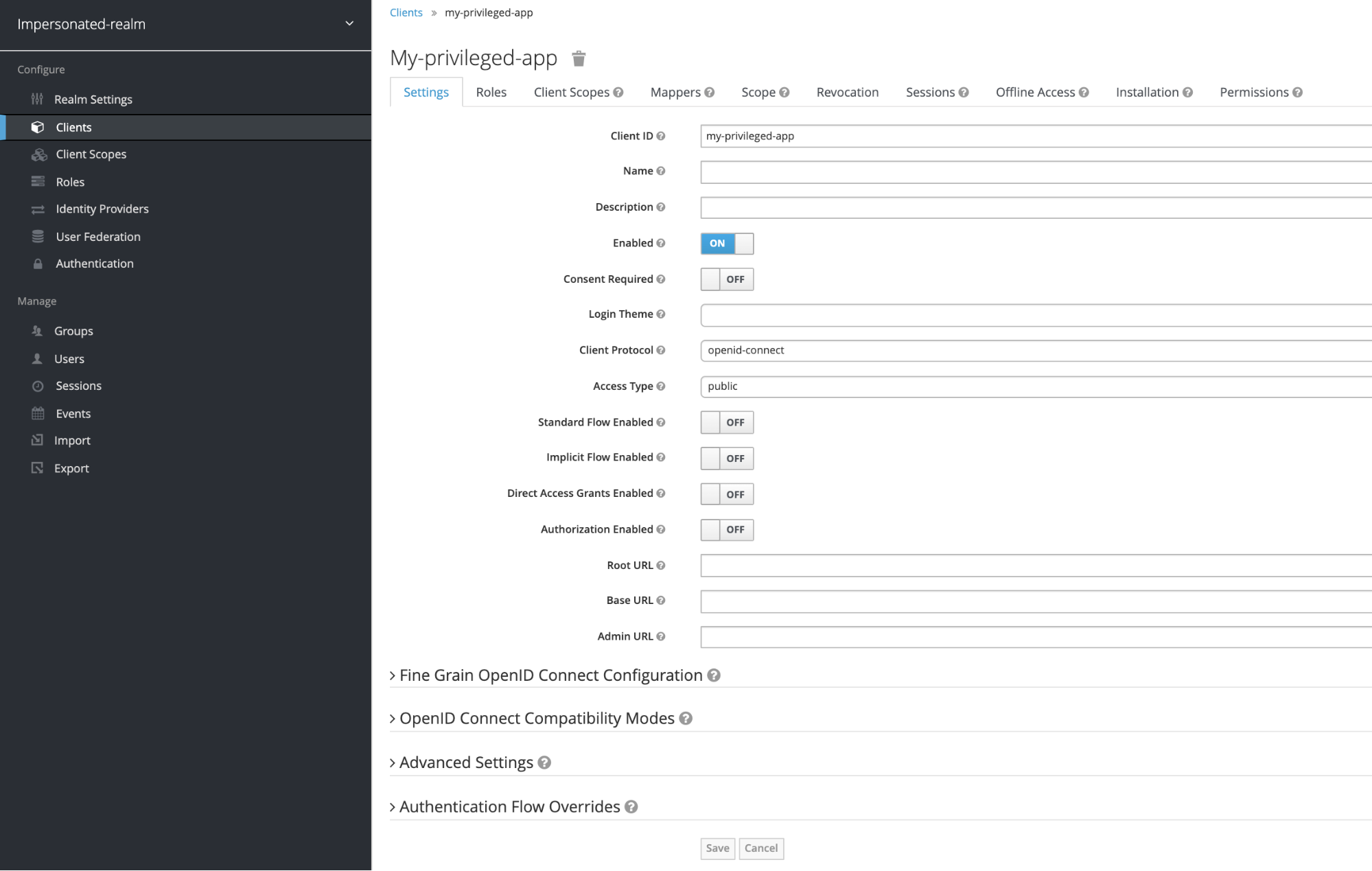Click the Export icon in sidebar
Screen dimensions: 1372x871
pyautogui.click(x=38, y=467)
